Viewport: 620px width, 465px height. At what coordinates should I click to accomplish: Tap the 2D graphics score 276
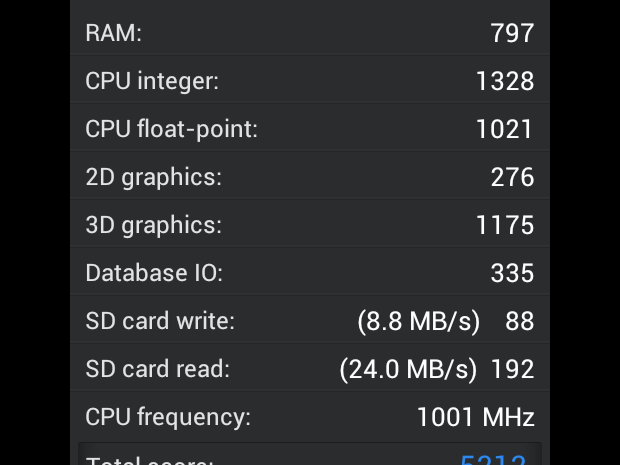click(512, 177)
